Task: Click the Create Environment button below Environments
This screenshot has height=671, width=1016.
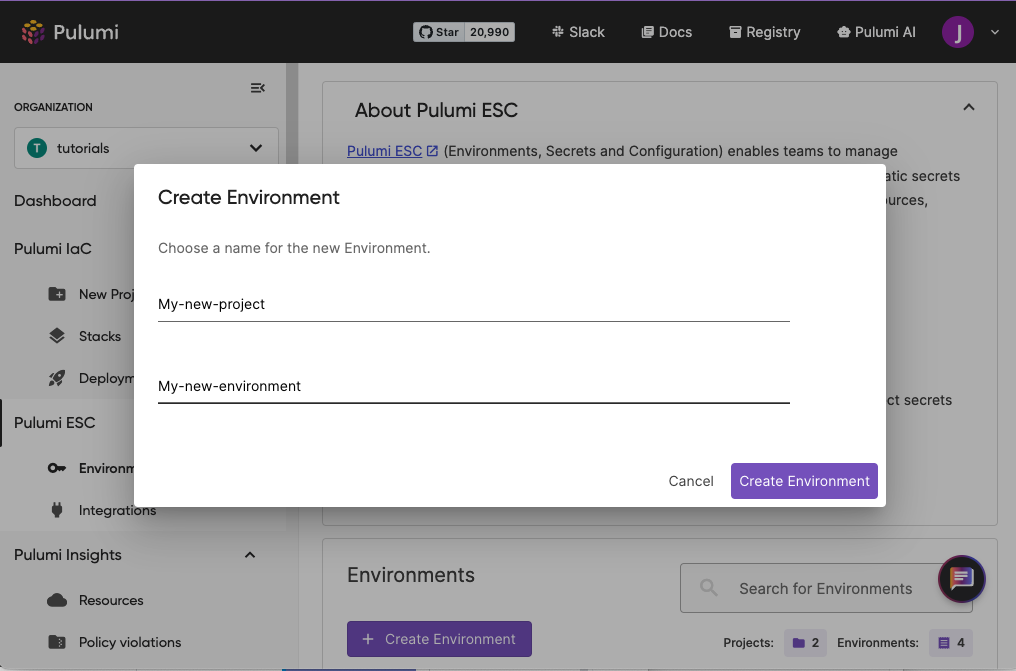Action: click(439, 639)
